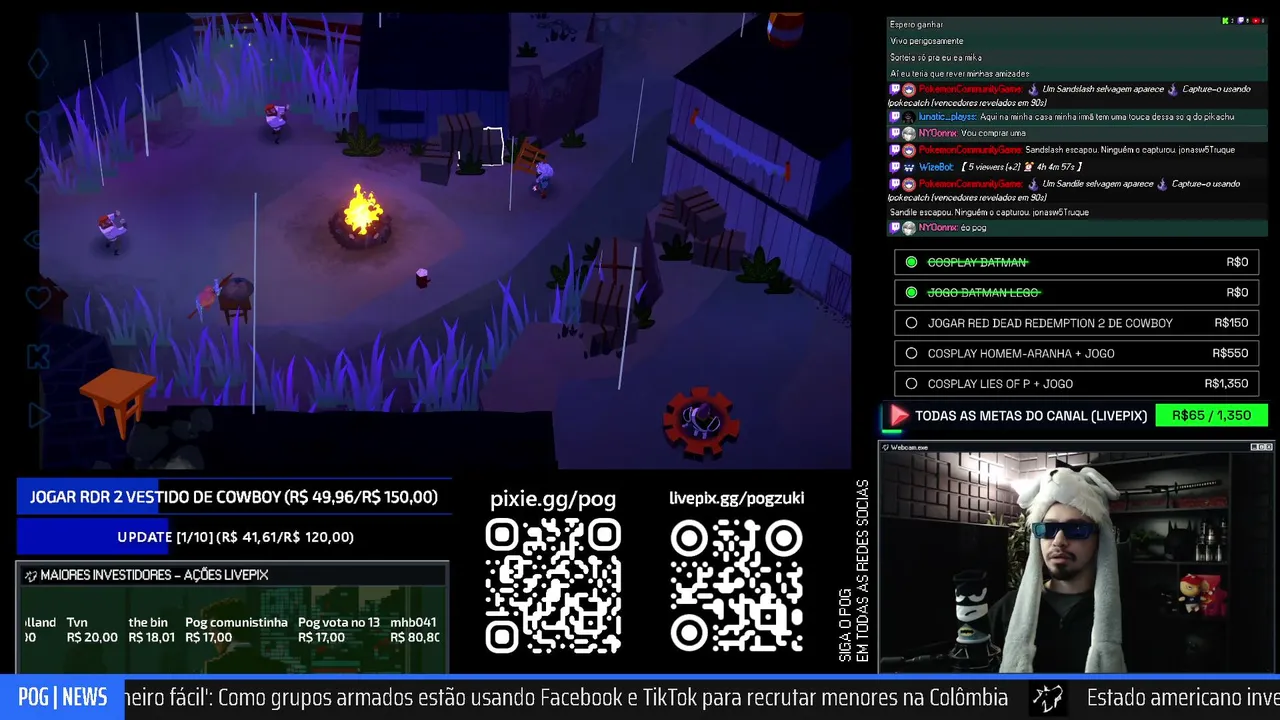Open the WizeBot avatar icon
1280x720 pixels.
click(908, 167)
